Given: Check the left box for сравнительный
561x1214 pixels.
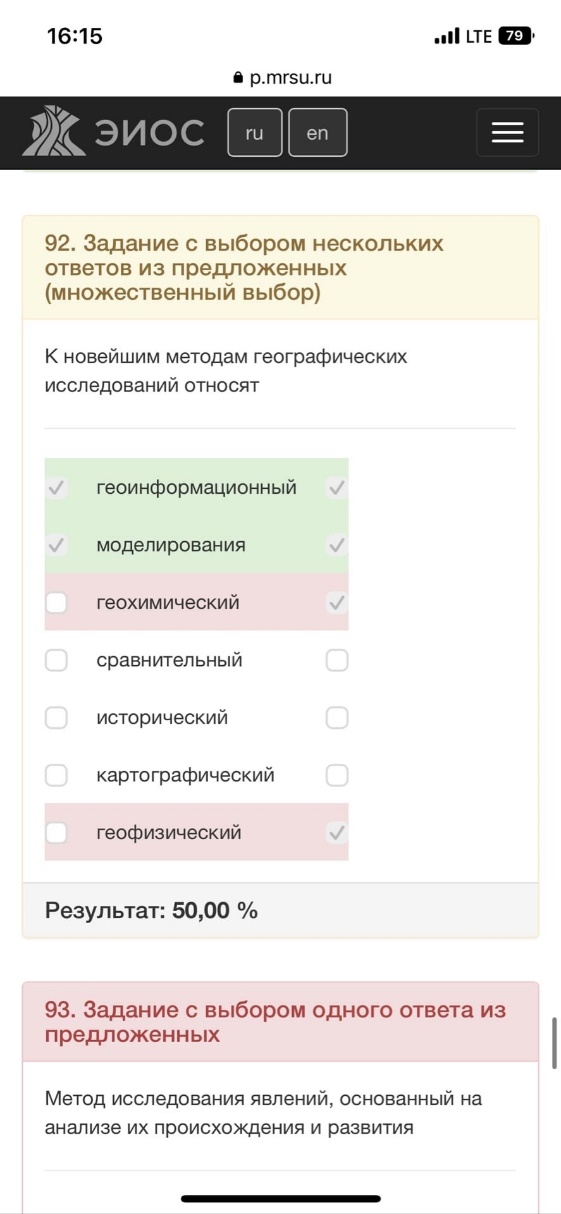Looking at the screenshot, I should [57, 660].
